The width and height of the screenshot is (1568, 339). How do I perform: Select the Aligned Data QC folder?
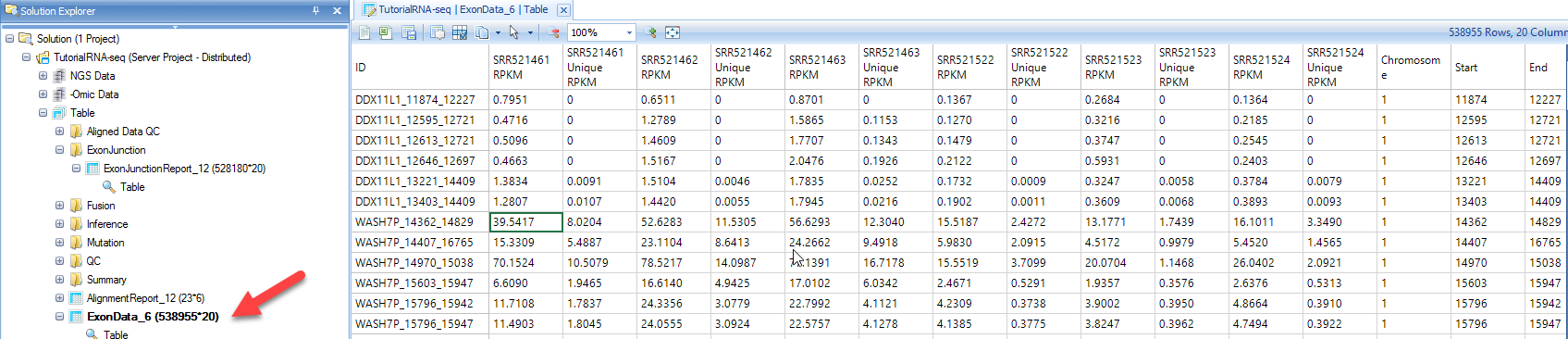(123, 132)
